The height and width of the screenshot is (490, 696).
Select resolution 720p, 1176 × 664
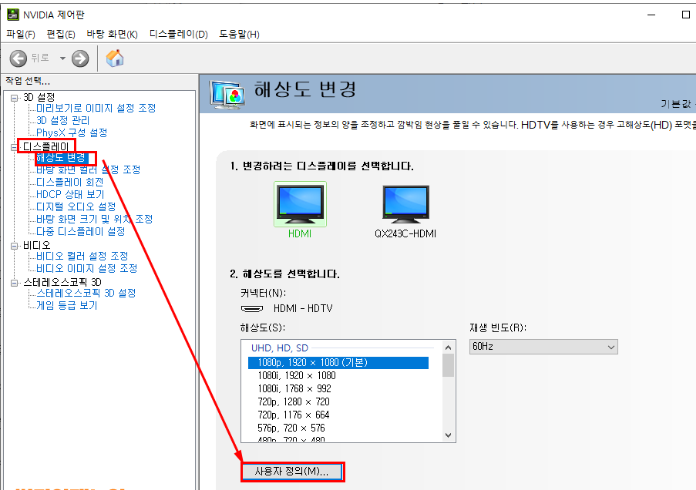(x=293, y=415)
